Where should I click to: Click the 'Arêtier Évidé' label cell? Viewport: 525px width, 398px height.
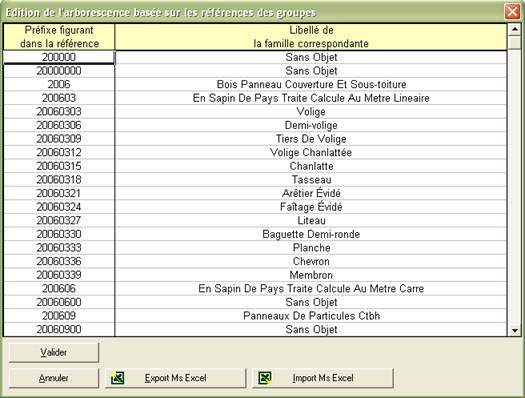[x=311, y=193]
